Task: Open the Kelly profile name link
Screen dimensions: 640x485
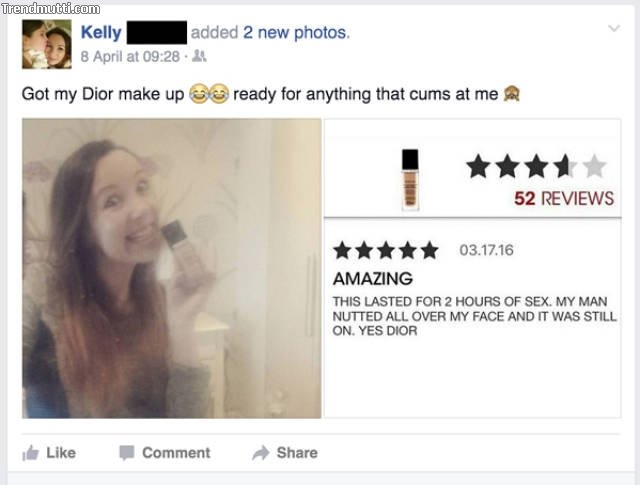Action: pyautogui.click(x=101, y=32)
